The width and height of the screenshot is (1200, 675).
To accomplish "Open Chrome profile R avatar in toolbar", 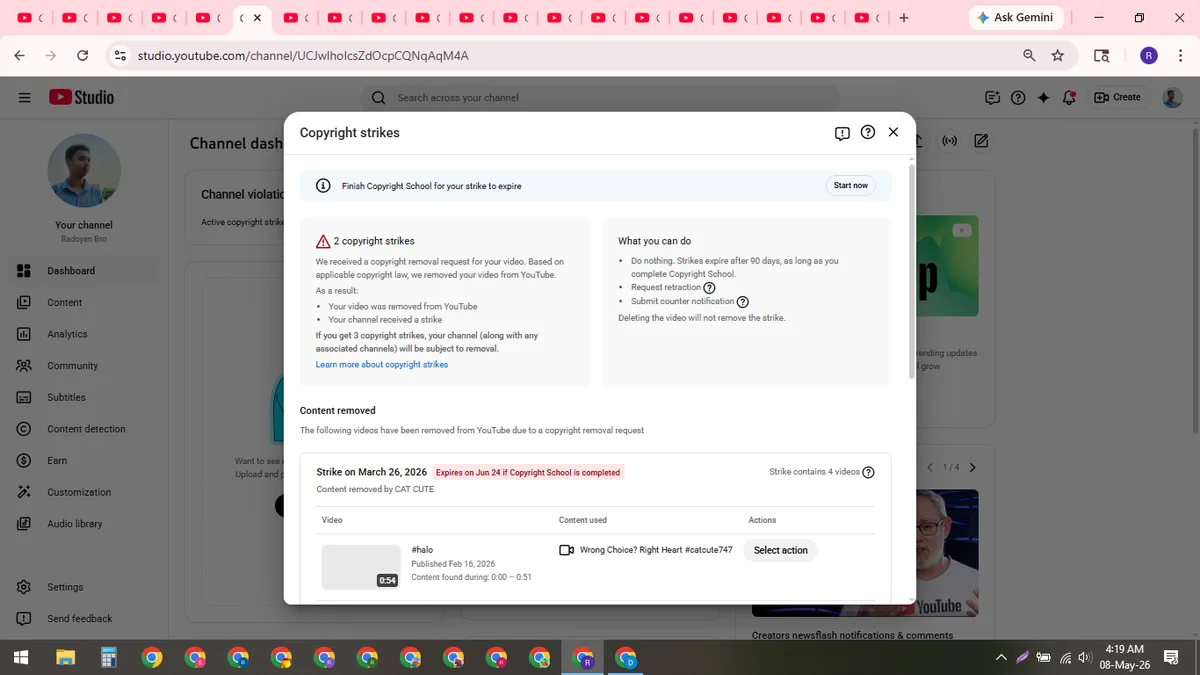I will coord(1149,56).
